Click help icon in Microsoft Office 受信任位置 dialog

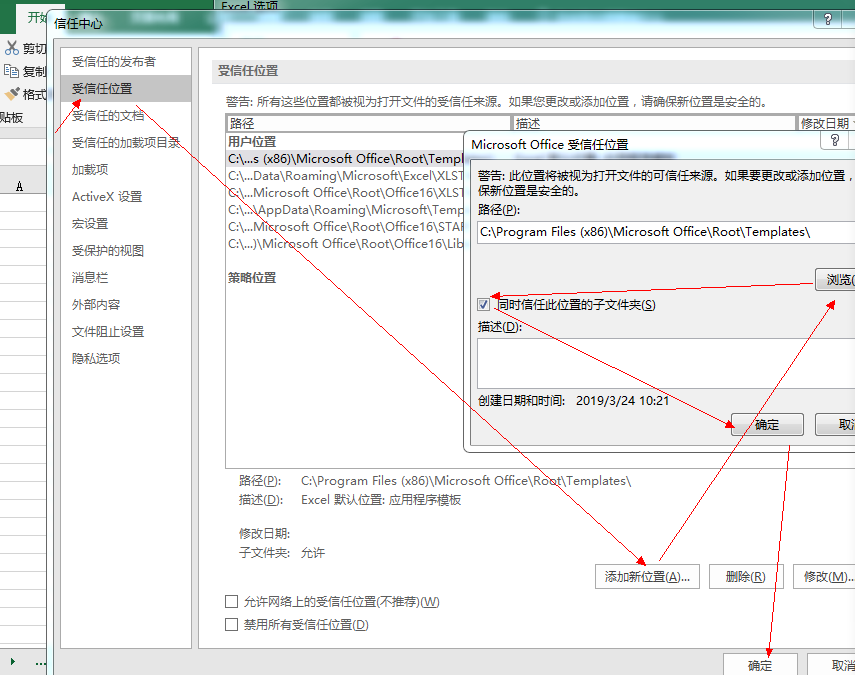click(834, 141)
